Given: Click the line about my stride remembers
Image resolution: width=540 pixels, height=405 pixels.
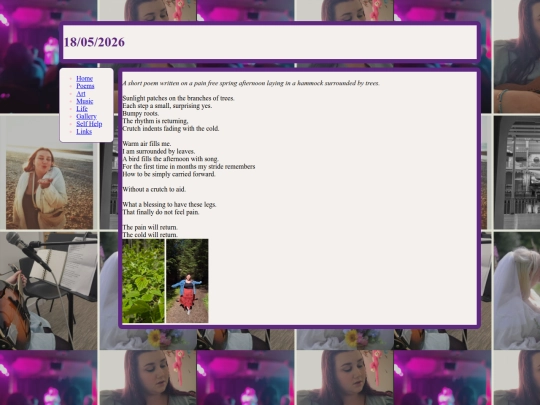Looking at the screenshot, I should click(x=189, y=166).
